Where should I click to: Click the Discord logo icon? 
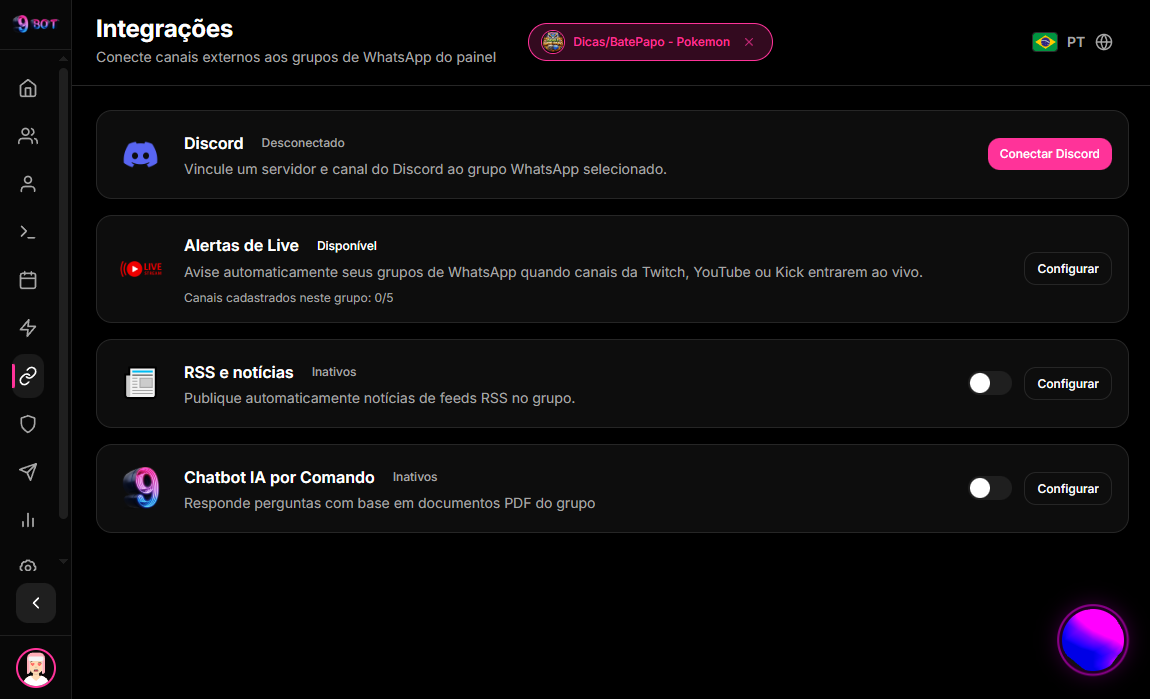[x=140, y=155]
